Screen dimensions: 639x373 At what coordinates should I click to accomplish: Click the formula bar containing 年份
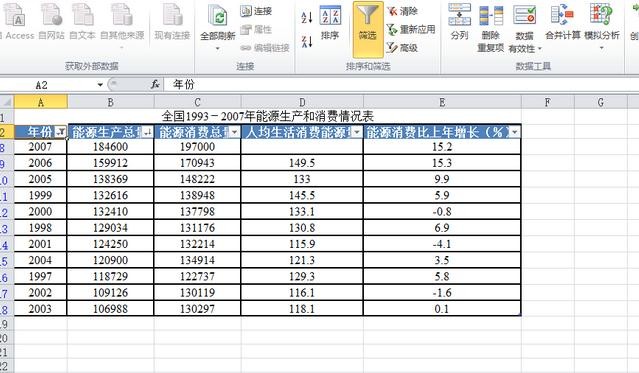point(401,84)
